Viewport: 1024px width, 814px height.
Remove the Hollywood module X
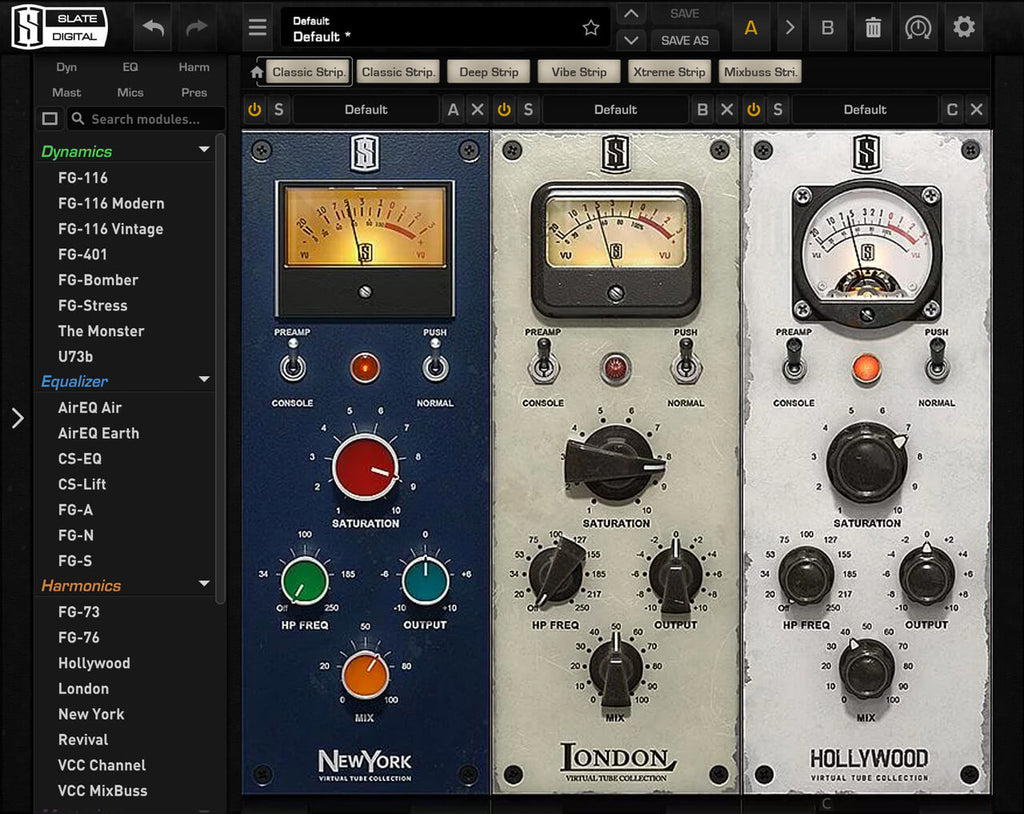pos(976,110)
